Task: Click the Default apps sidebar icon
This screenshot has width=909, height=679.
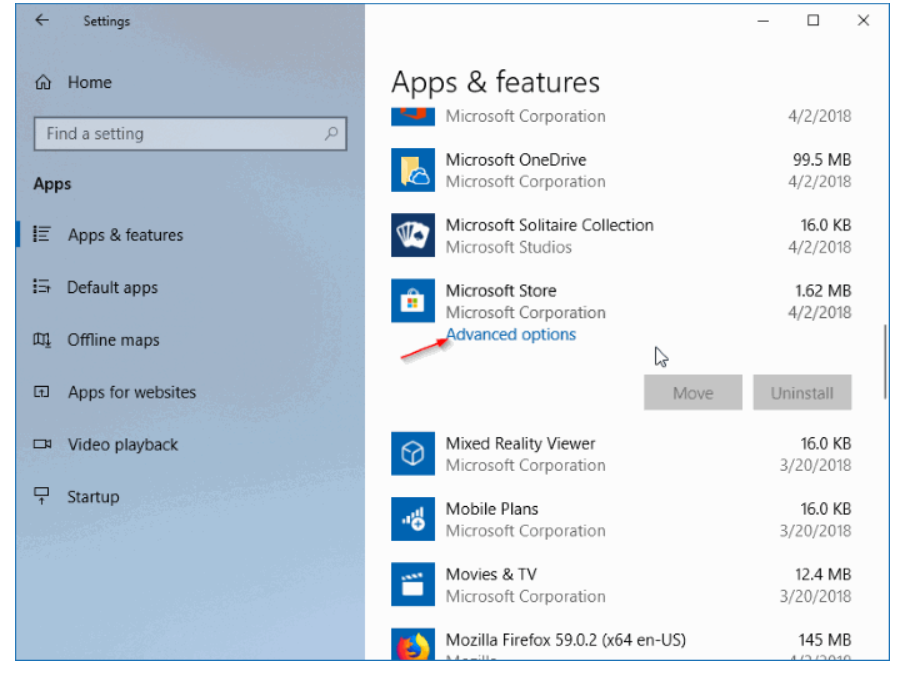Action: (42, 286)
